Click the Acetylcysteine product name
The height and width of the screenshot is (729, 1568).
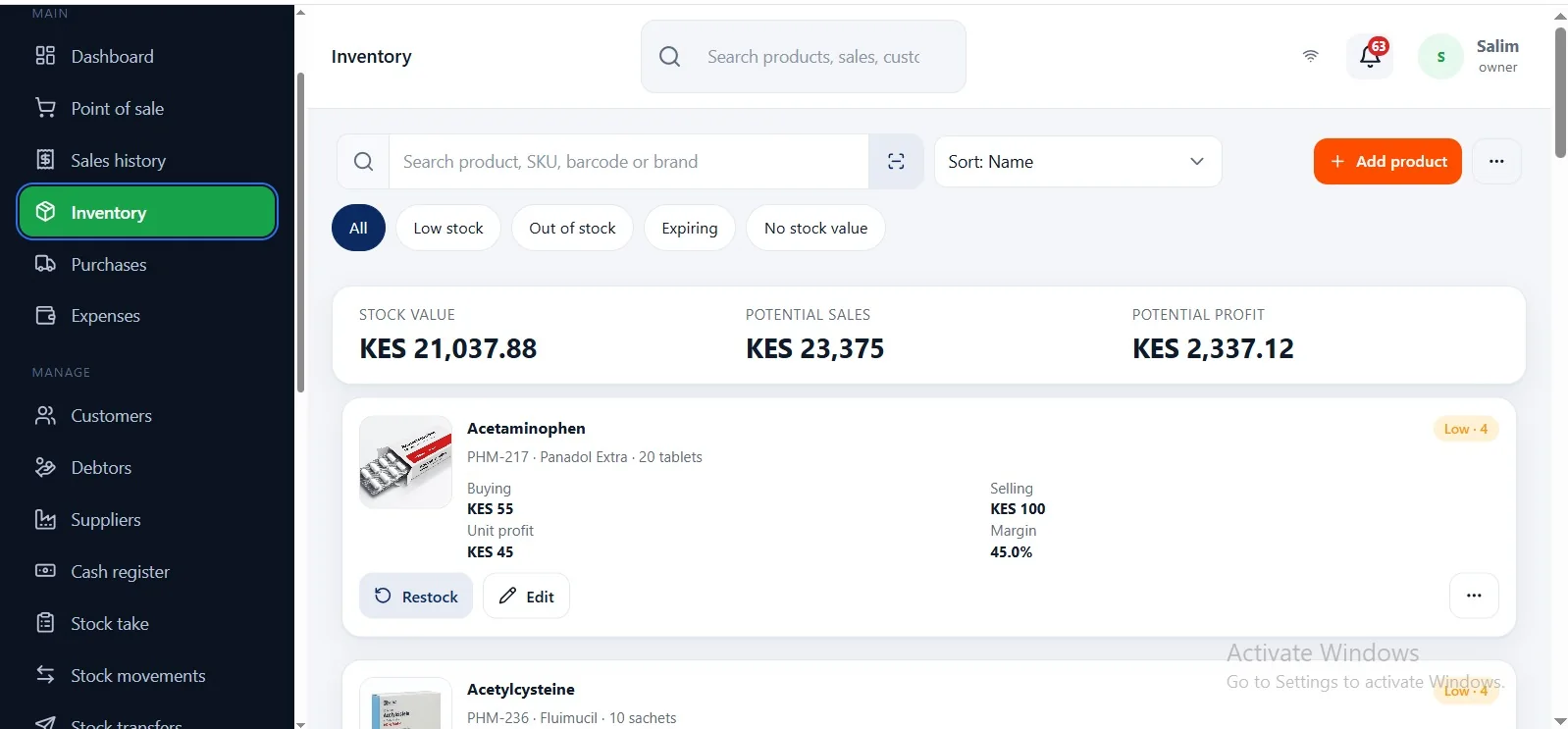[521, 689]
